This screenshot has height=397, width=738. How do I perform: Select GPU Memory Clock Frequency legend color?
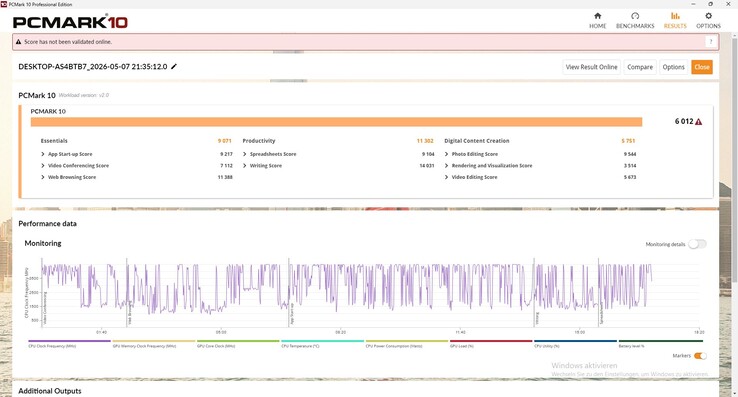153,341
